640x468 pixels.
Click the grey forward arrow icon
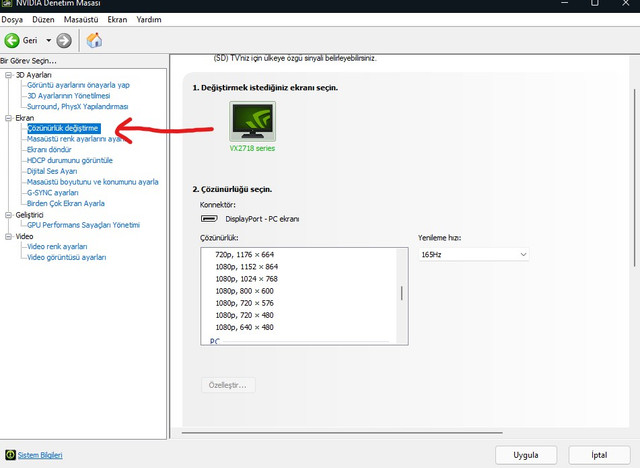[64, 40]
